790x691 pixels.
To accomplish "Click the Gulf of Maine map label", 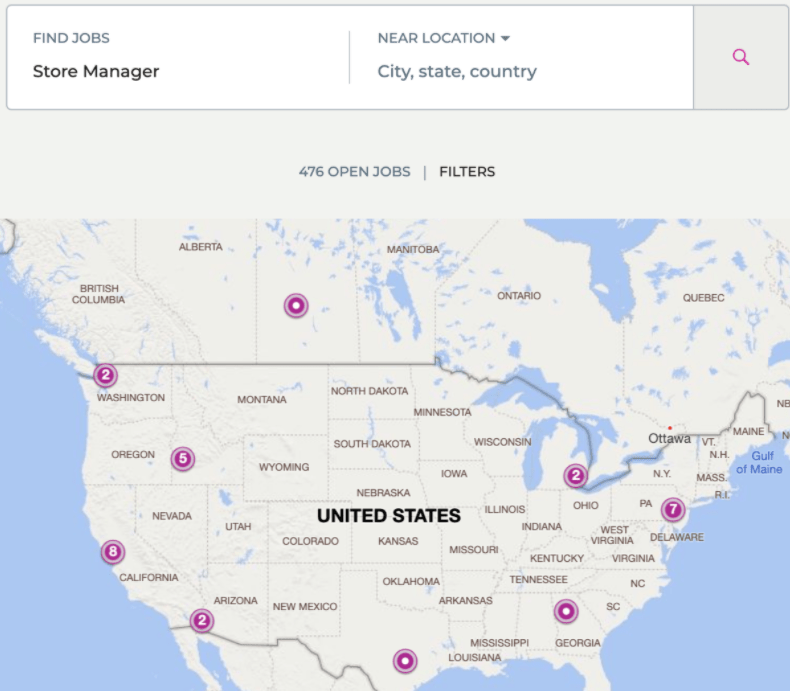I will 759,462.
